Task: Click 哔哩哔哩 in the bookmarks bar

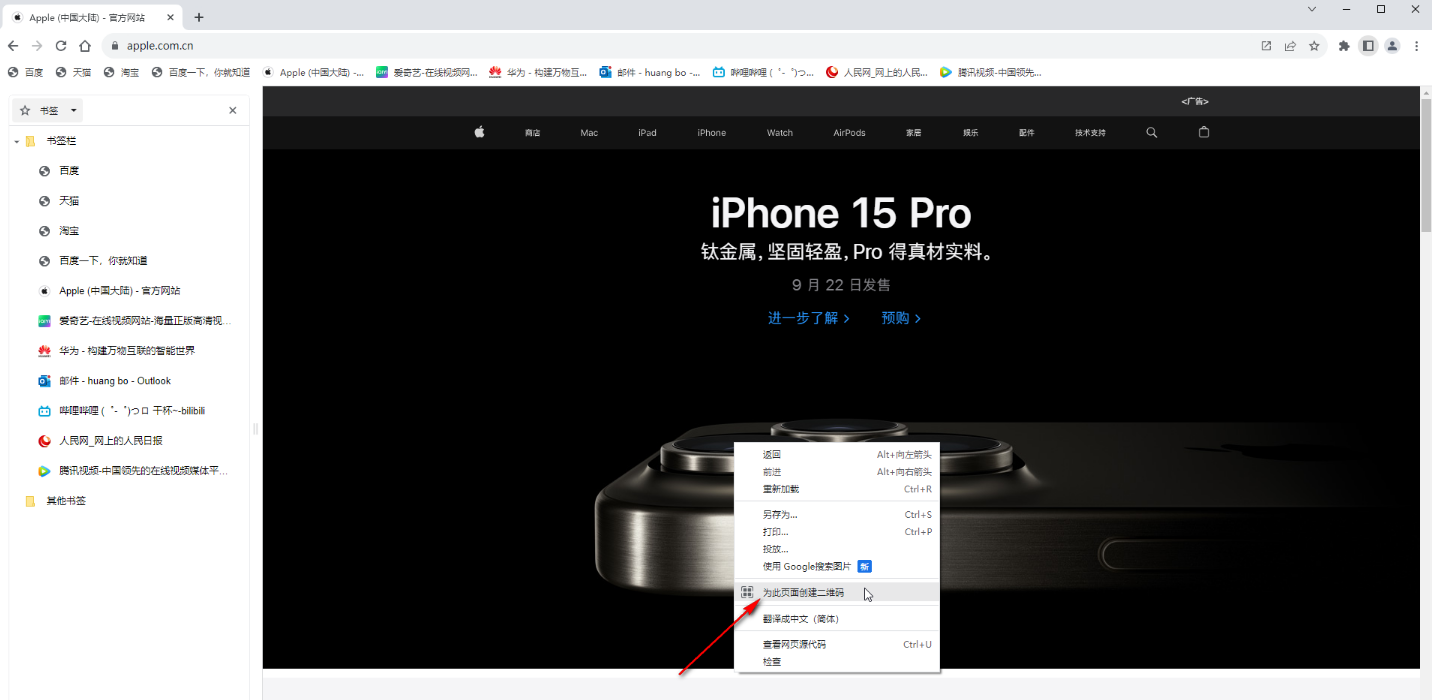Action: tap(763, 72)
